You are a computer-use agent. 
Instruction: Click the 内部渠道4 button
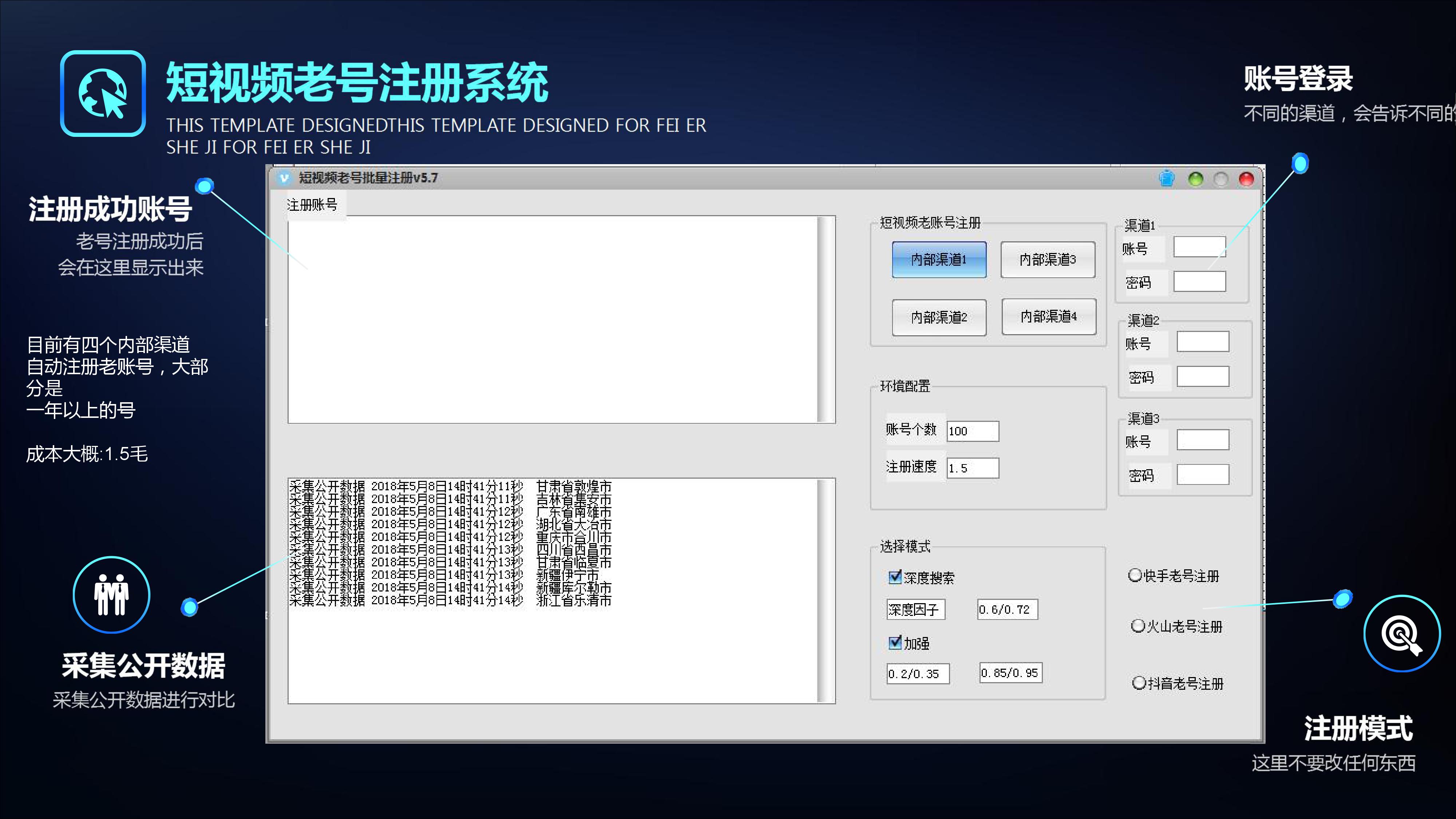pyautogui.click(x=1048, y=317)
